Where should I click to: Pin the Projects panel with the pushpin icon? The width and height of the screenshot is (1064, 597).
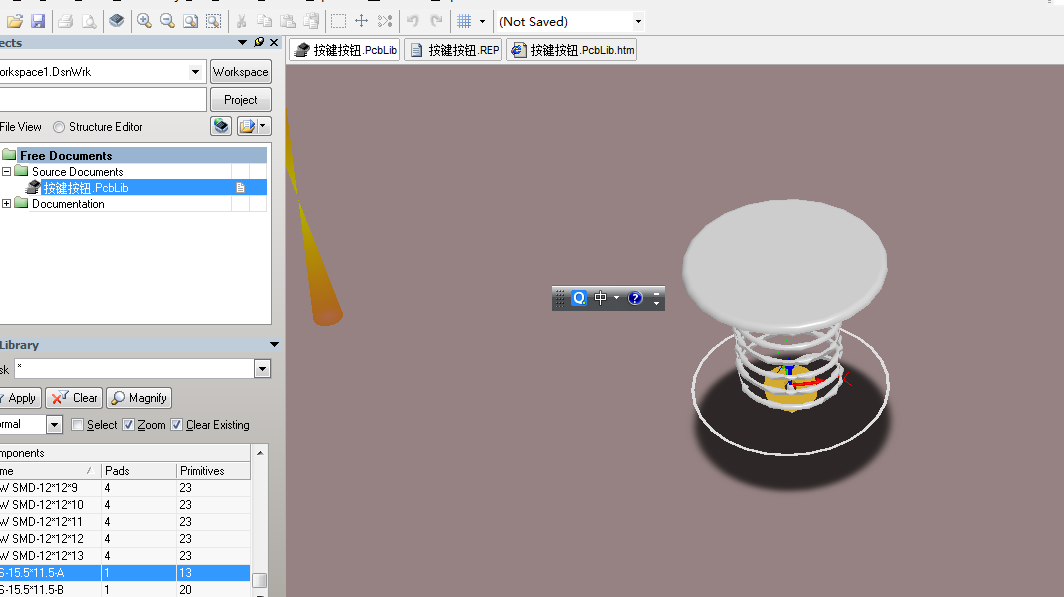259,42
